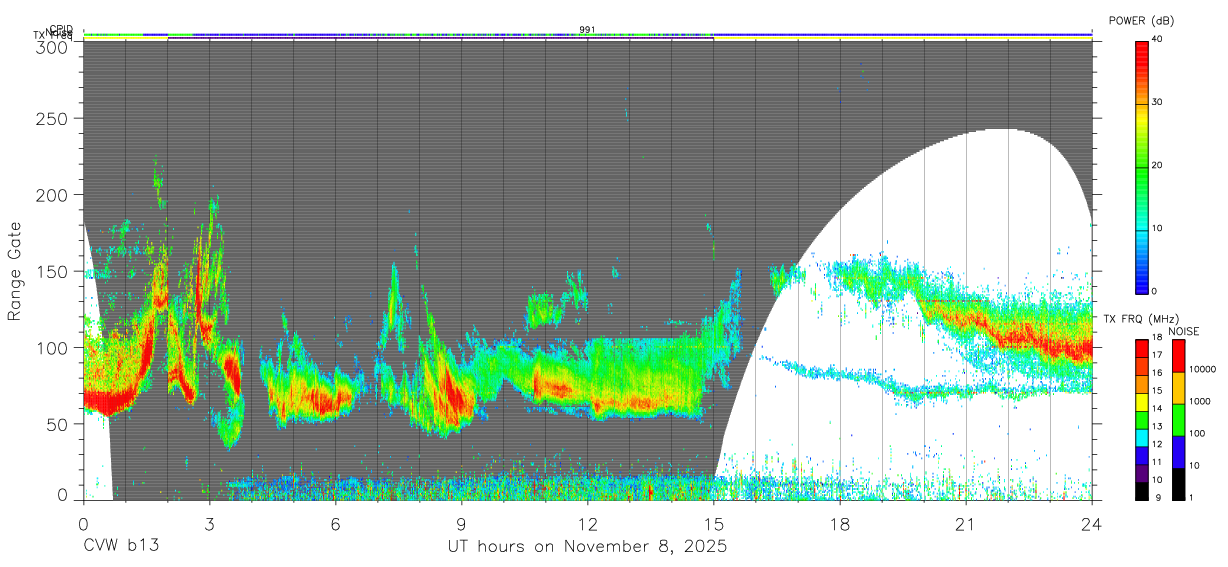The height and width of the screenshot is (567, 1228).
Task: Click the 200 range gate tick label
Action: (52, 195)
